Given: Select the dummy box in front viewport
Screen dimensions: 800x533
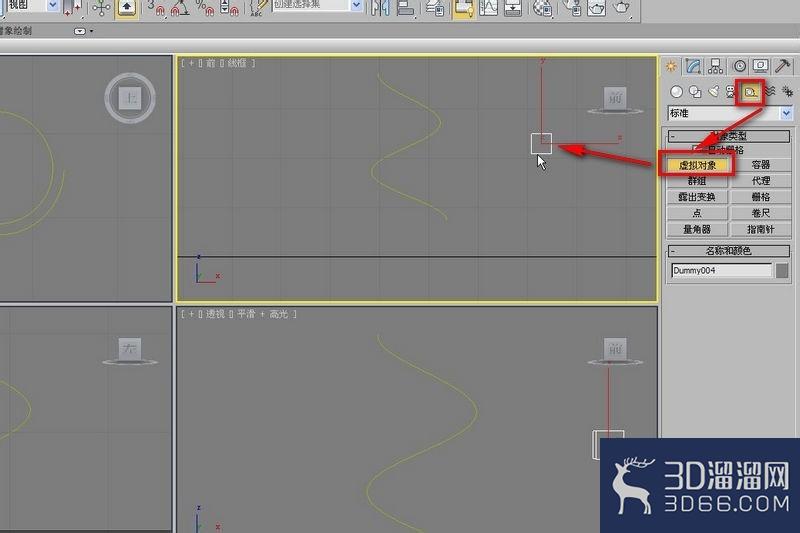Looking at the screenshot, I should coord(541,143).
